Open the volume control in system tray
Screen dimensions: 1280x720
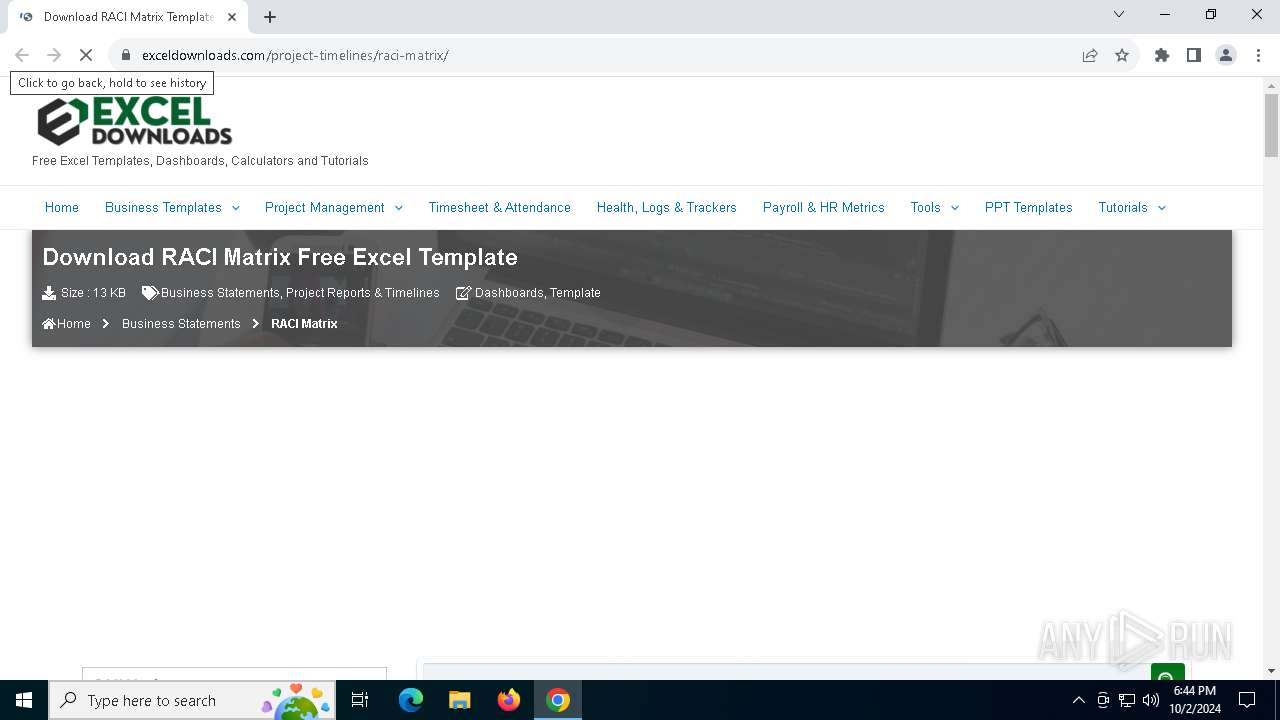point(1151,700)
